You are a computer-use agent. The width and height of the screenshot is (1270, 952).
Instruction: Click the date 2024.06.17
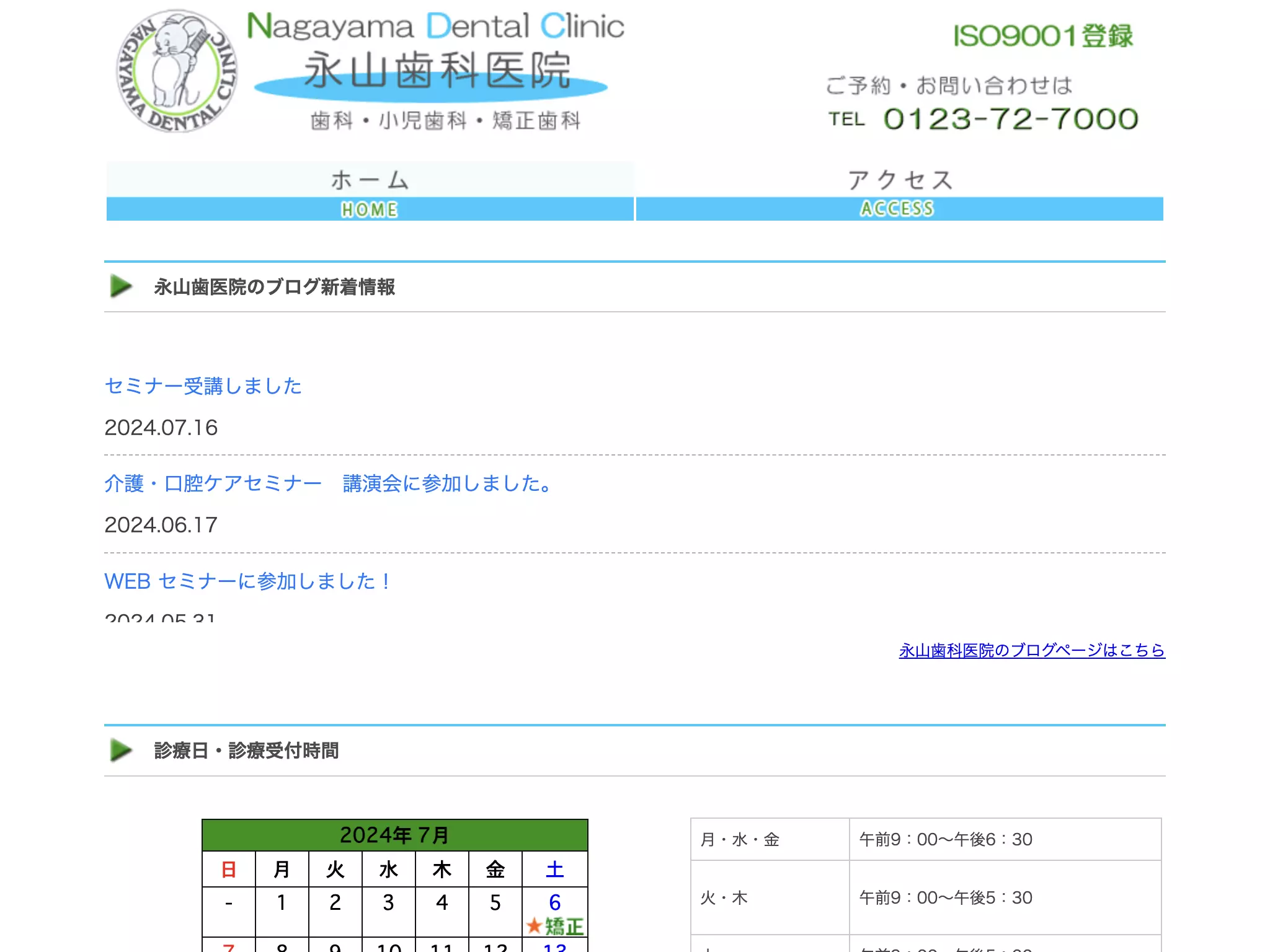coord(161,525)
